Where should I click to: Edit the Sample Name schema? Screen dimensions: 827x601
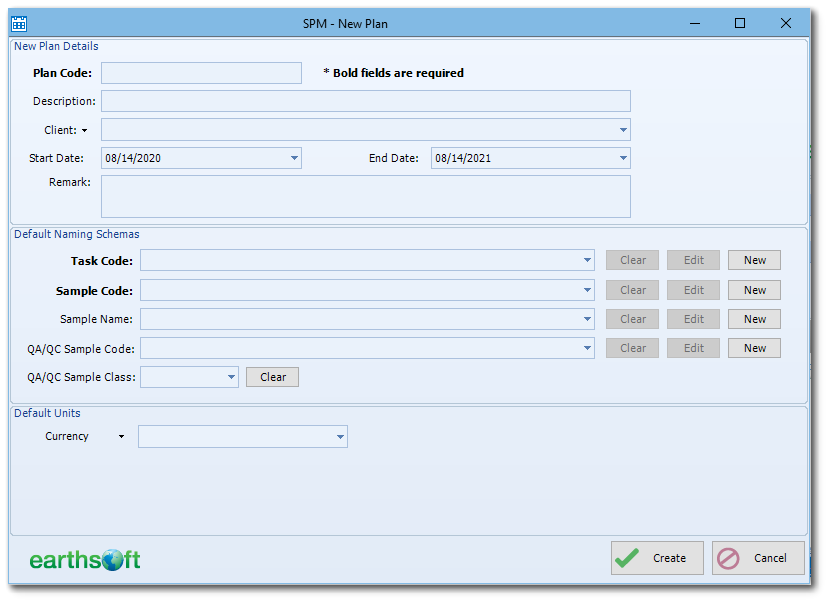[x=693, y=318]
